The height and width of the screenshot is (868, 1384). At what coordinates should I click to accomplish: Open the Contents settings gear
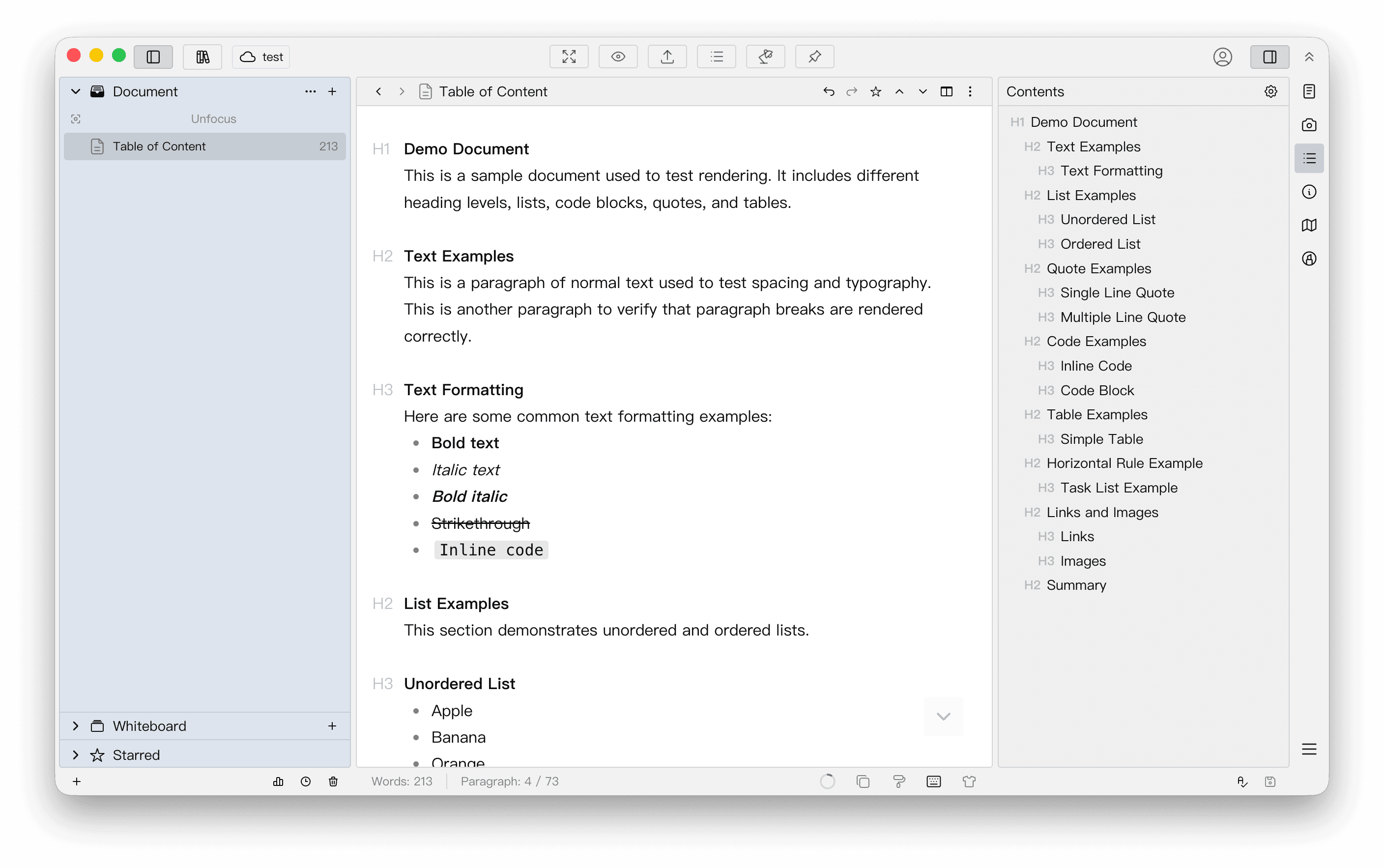1270,92
